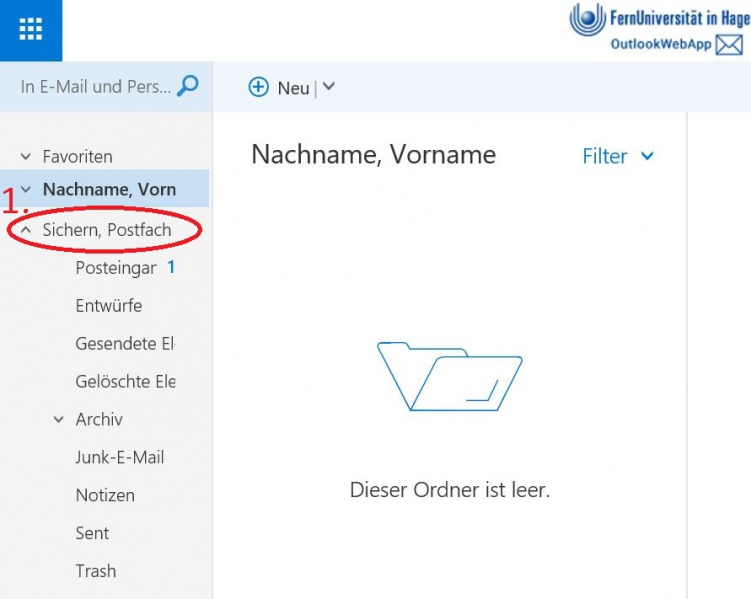Open the Archiv folder
The height and width of the screenshot is (599, 751).
pos(99,419)
